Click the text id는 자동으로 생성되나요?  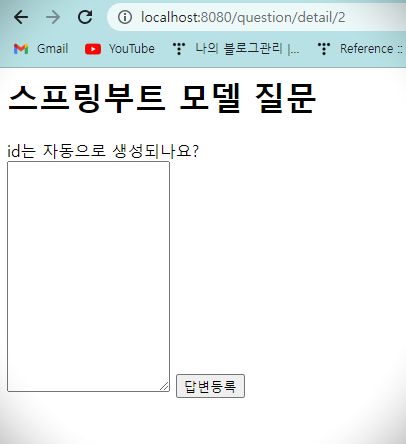click(103, 151)
